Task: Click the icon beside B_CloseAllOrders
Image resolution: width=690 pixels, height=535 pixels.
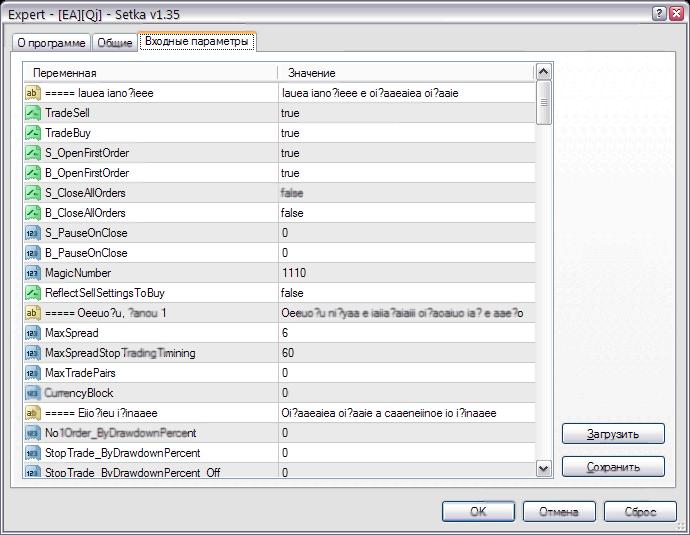Action: point(33,213)
